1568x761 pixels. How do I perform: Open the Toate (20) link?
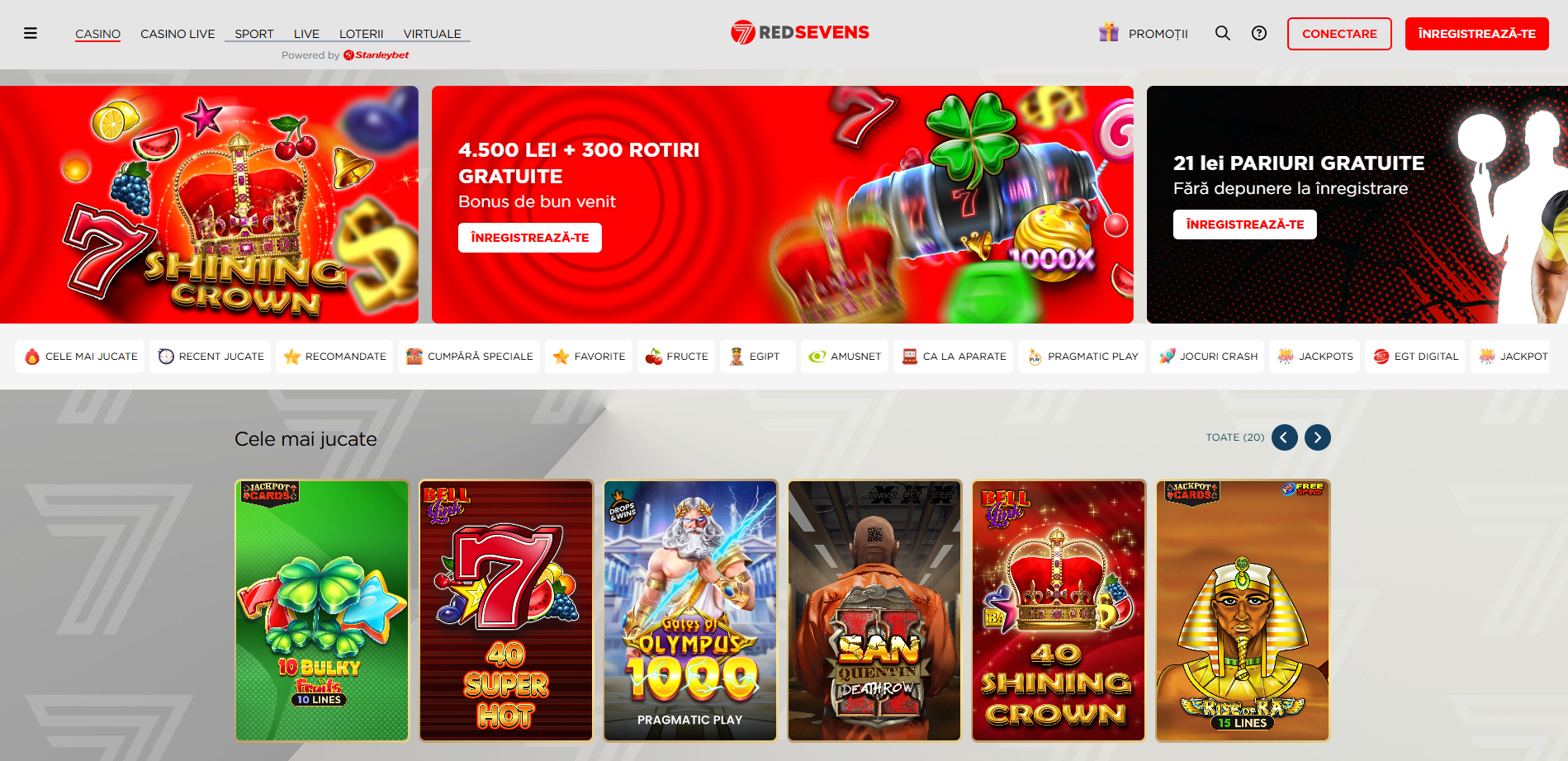coord(1235,437)
